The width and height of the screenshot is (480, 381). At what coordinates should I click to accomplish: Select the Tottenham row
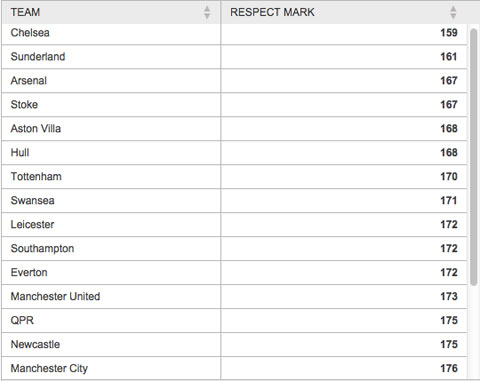point(234,177)
